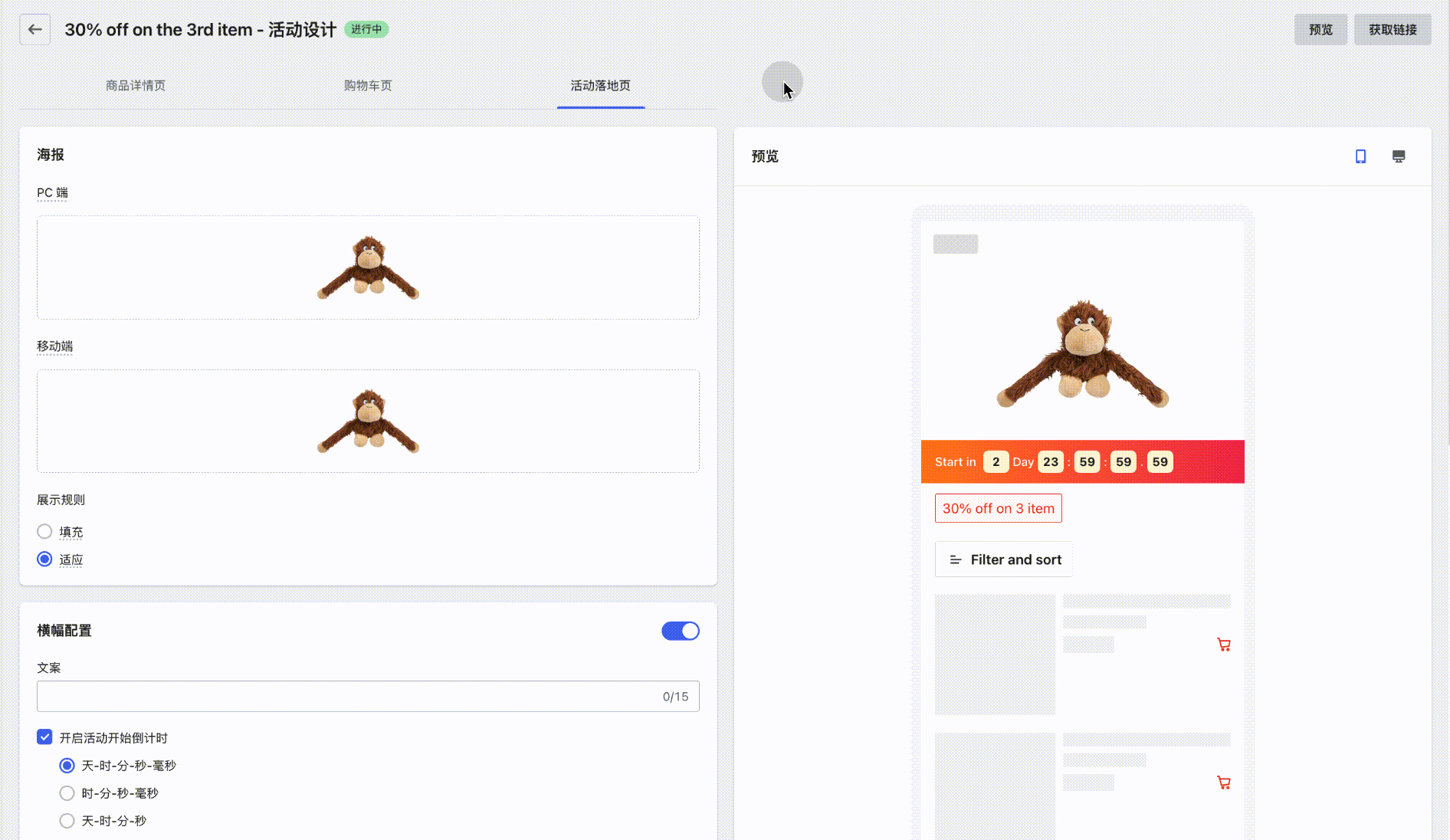
Task: Click the 横幅配置 section heading
Action: pos(64,631)
